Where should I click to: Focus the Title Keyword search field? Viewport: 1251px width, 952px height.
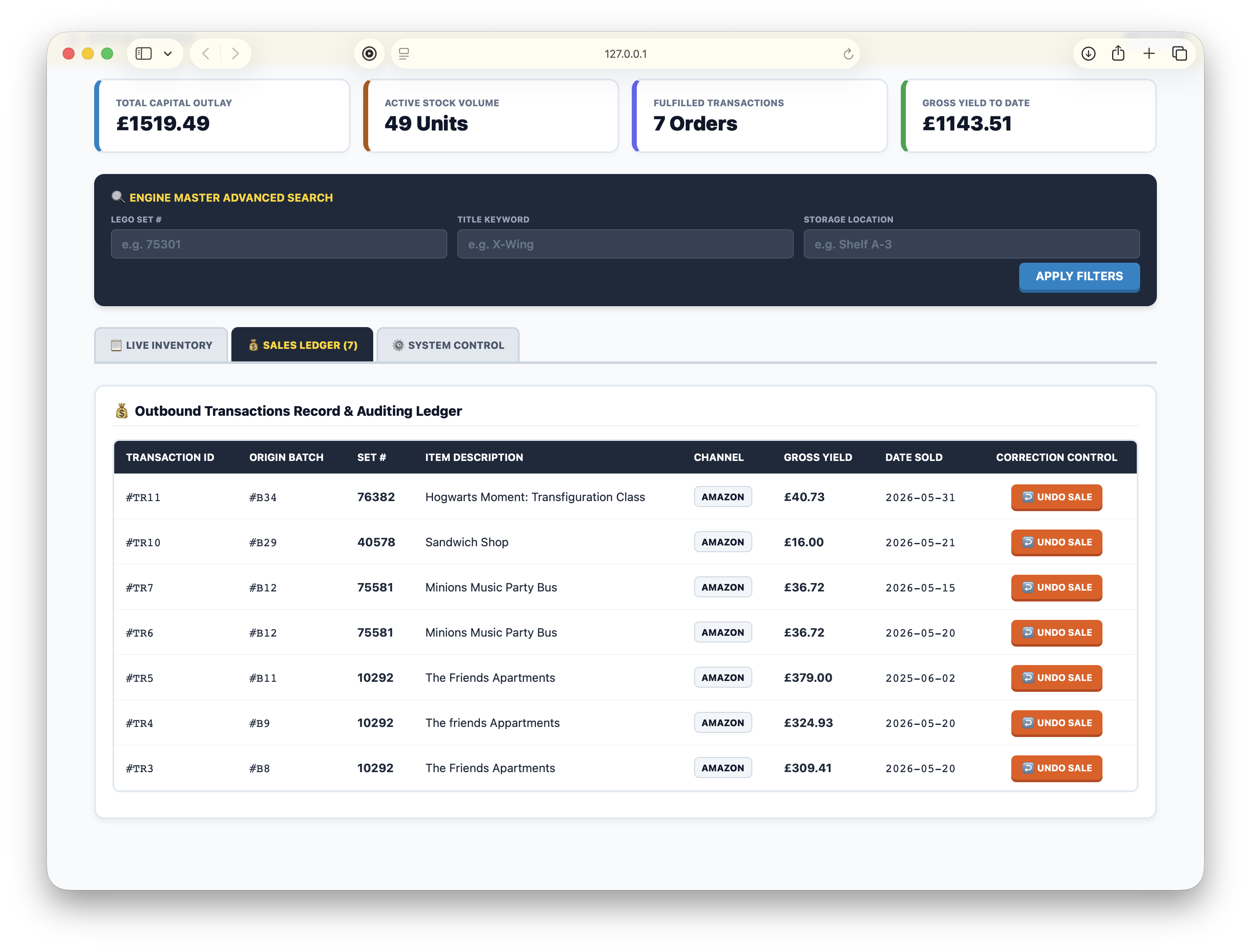pyautogui.click(x=625, y=244)
